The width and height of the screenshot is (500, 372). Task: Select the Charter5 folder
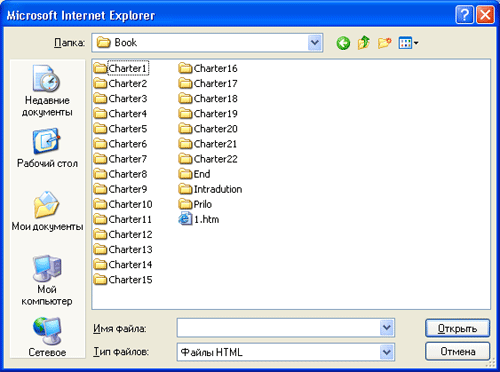pyautogui.click(x=120, y=129)
